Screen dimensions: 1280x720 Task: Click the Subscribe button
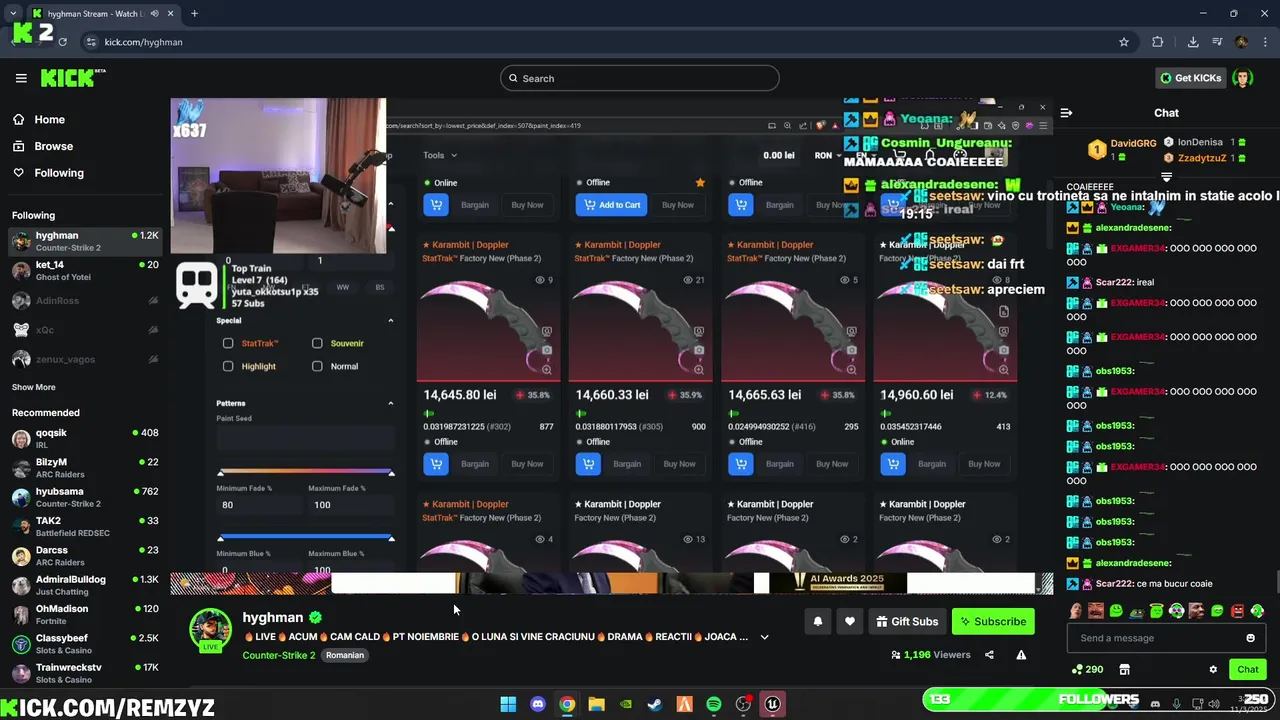tap(993, 621)
